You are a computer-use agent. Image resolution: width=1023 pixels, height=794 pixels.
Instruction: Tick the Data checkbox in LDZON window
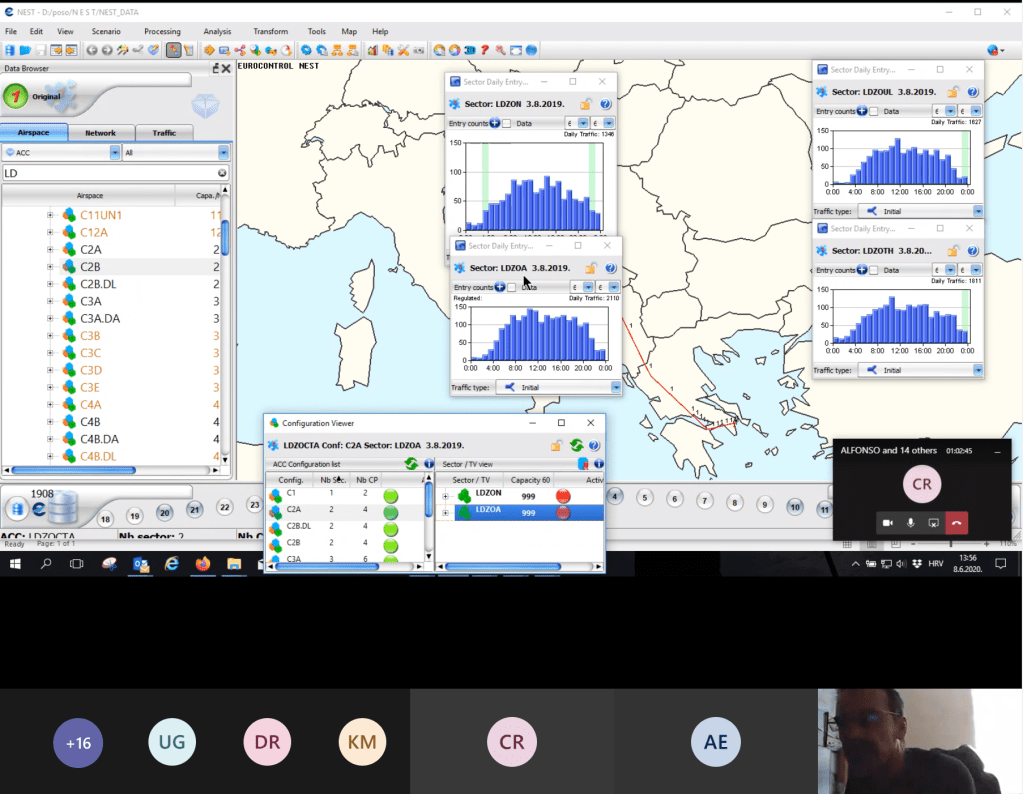(x=507, y=123)
